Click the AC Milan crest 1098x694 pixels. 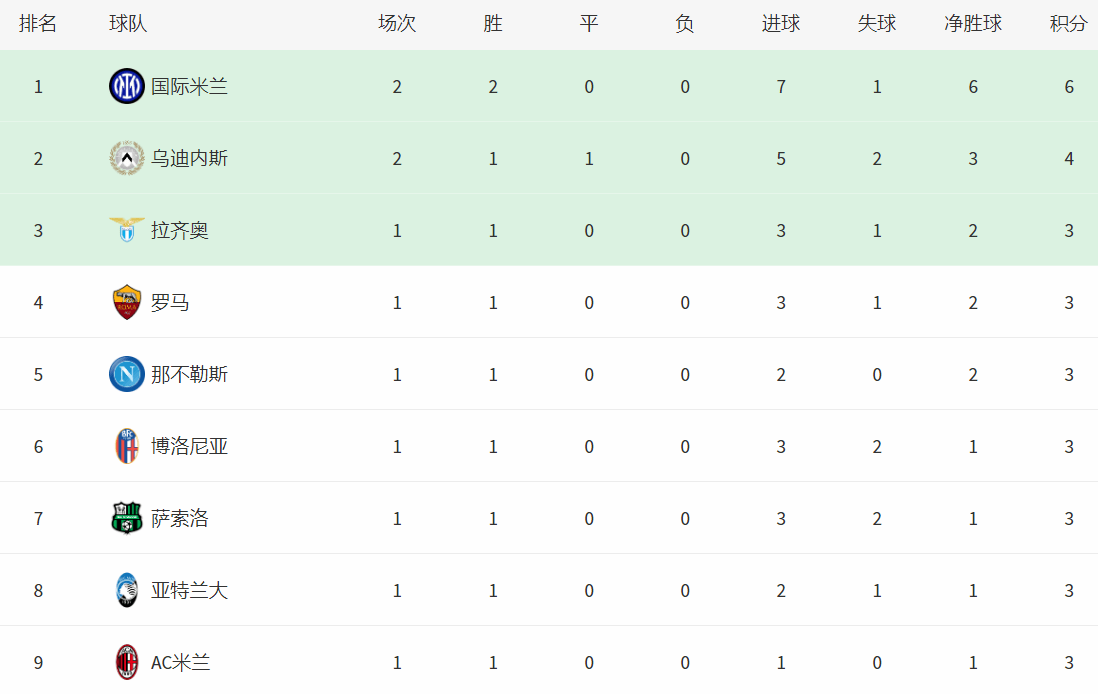pos(127,662)
